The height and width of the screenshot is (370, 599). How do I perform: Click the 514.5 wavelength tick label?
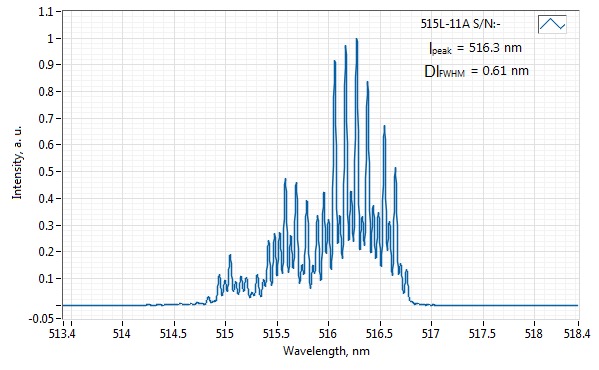[x=173, y=334]
